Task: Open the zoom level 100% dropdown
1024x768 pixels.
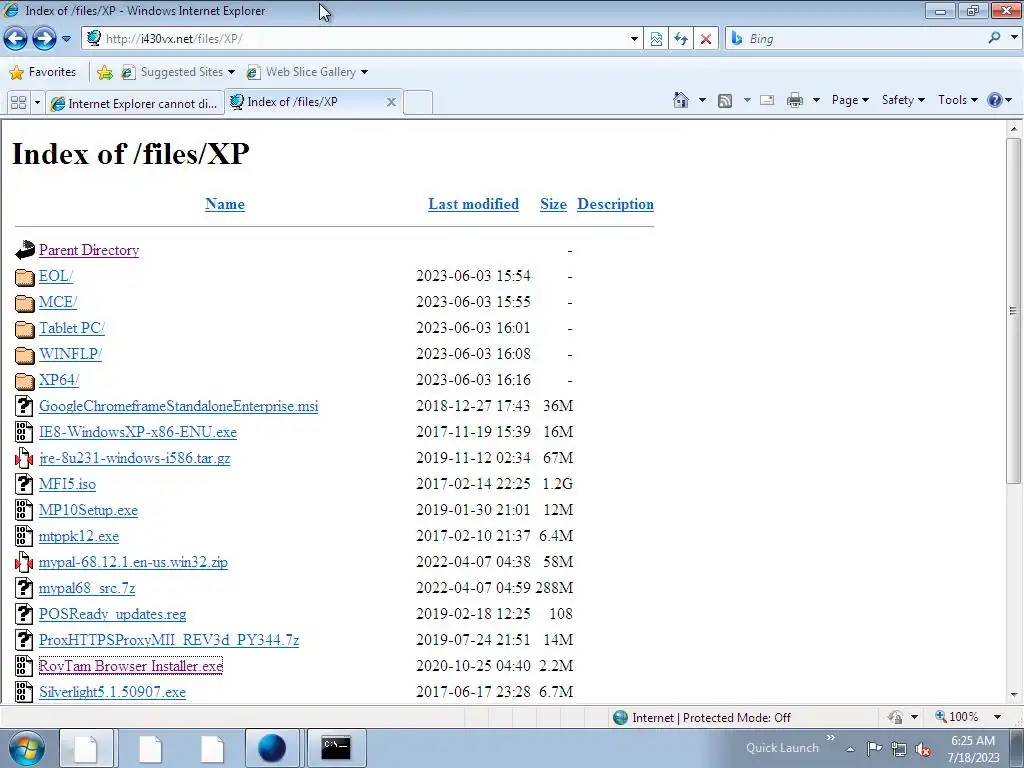Action: [997, 717]
